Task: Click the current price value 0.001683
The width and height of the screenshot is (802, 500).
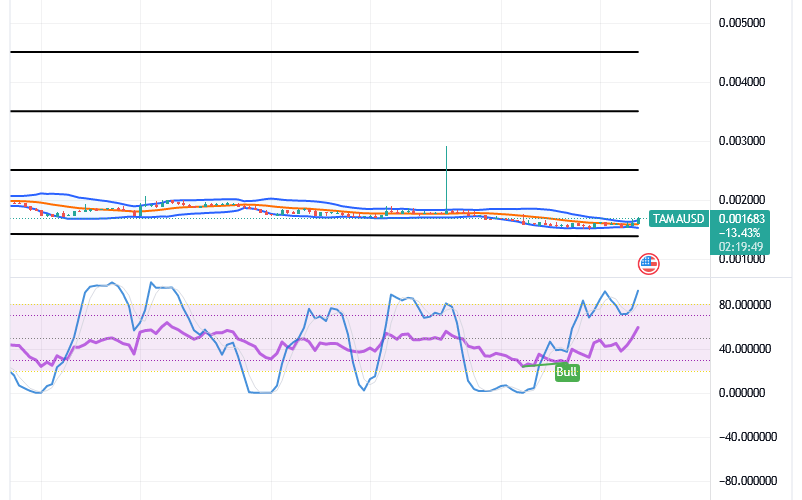Action: pyautogui.click(x=741, y=219)
